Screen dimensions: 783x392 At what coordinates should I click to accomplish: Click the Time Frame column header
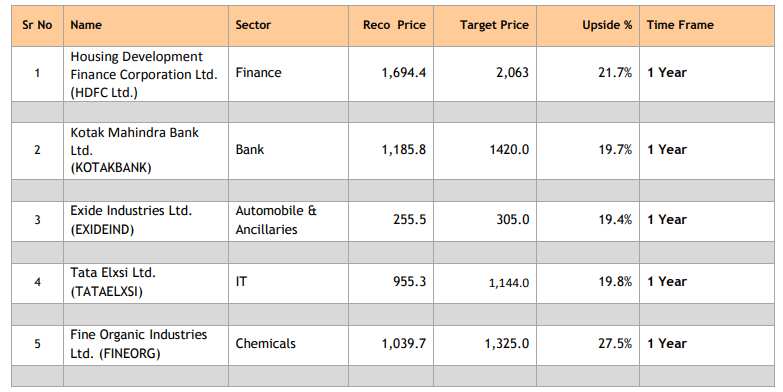click(707, 25)
